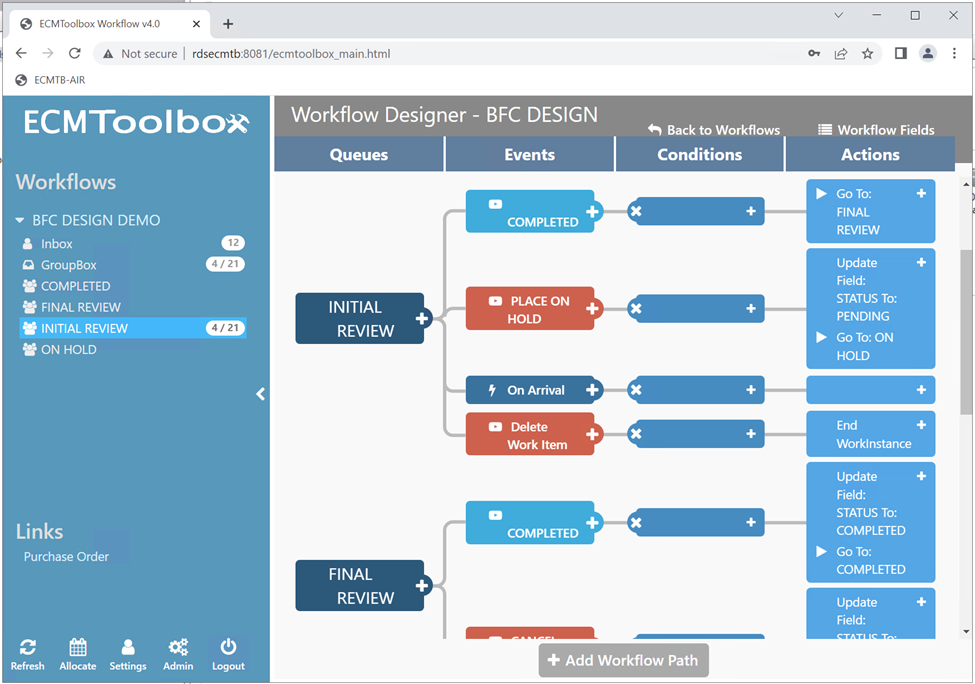Select Inbox in the workflows list

pos(57,244)
